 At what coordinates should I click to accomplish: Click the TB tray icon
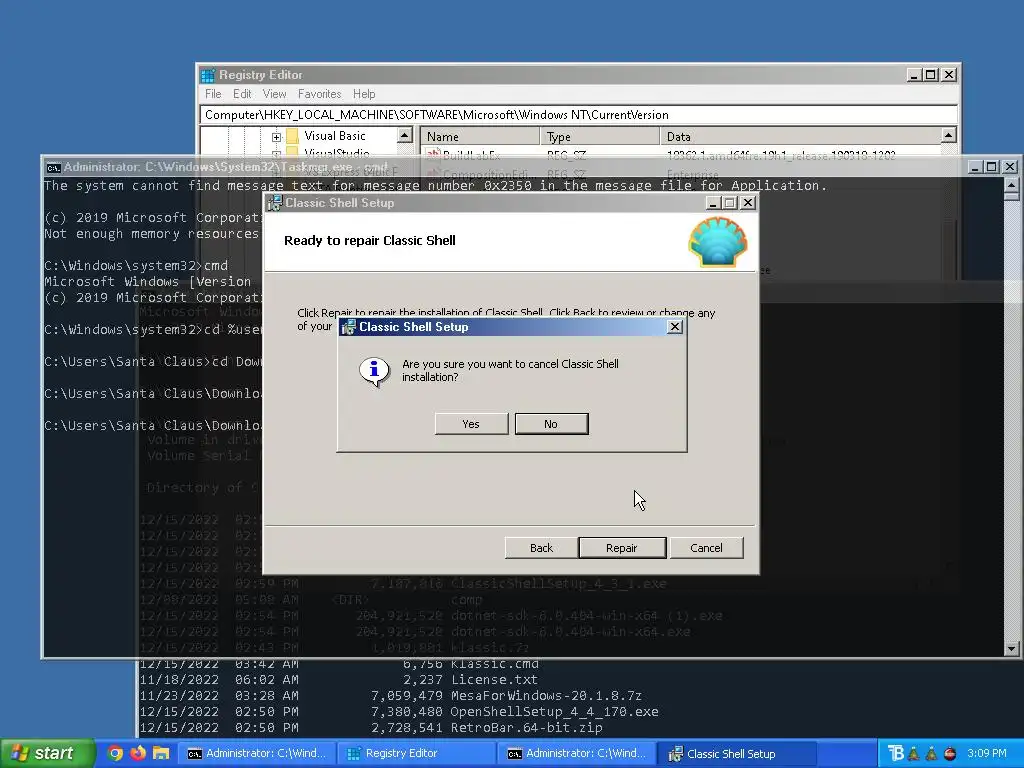coord(896,753)
